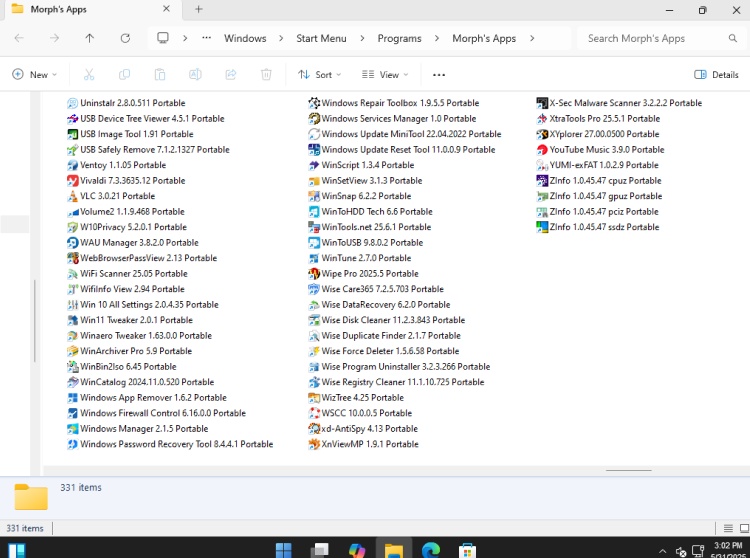Select Uninstalr 2.8.0.511 Portable
Screen dimensions: 750x558
126,103
